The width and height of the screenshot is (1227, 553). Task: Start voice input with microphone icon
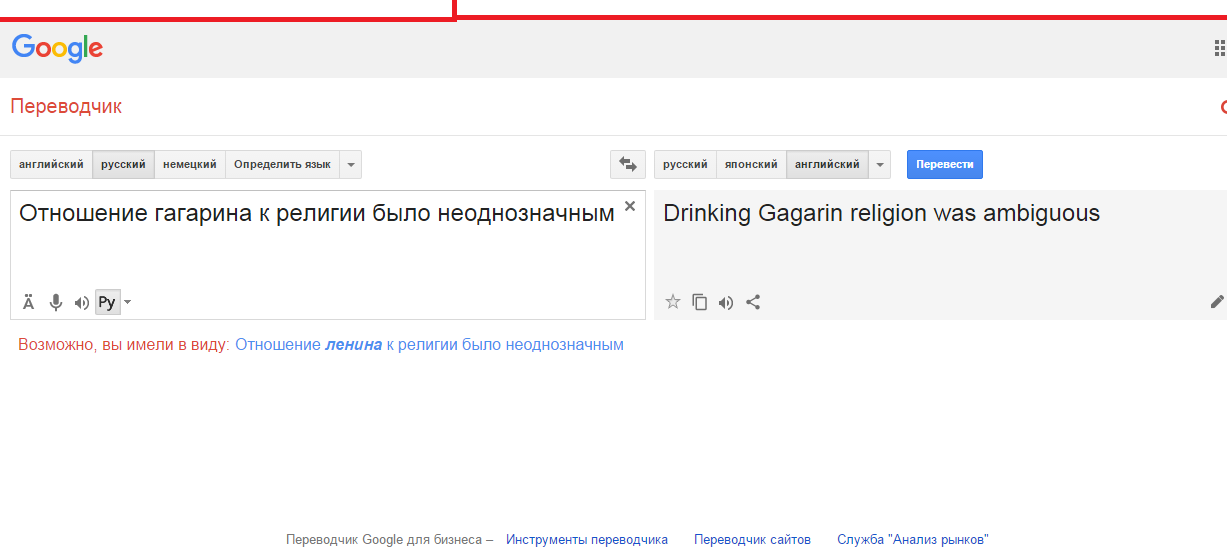click(x=56, y=302)
